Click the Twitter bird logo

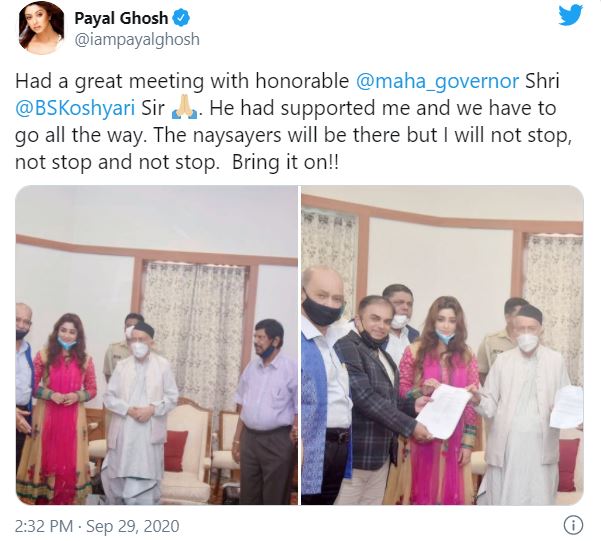(570, 16)
